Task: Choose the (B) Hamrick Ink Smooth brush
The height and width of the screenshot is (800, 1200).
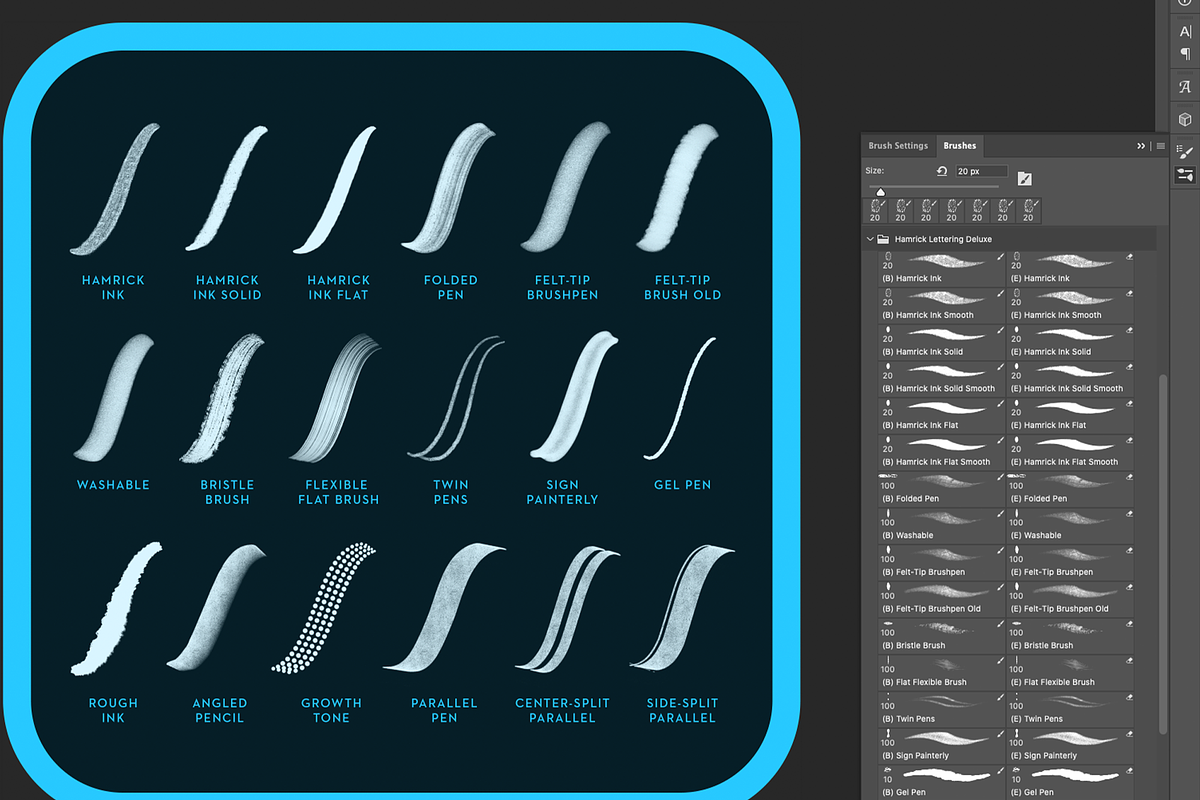Action: tap(942, 305)
